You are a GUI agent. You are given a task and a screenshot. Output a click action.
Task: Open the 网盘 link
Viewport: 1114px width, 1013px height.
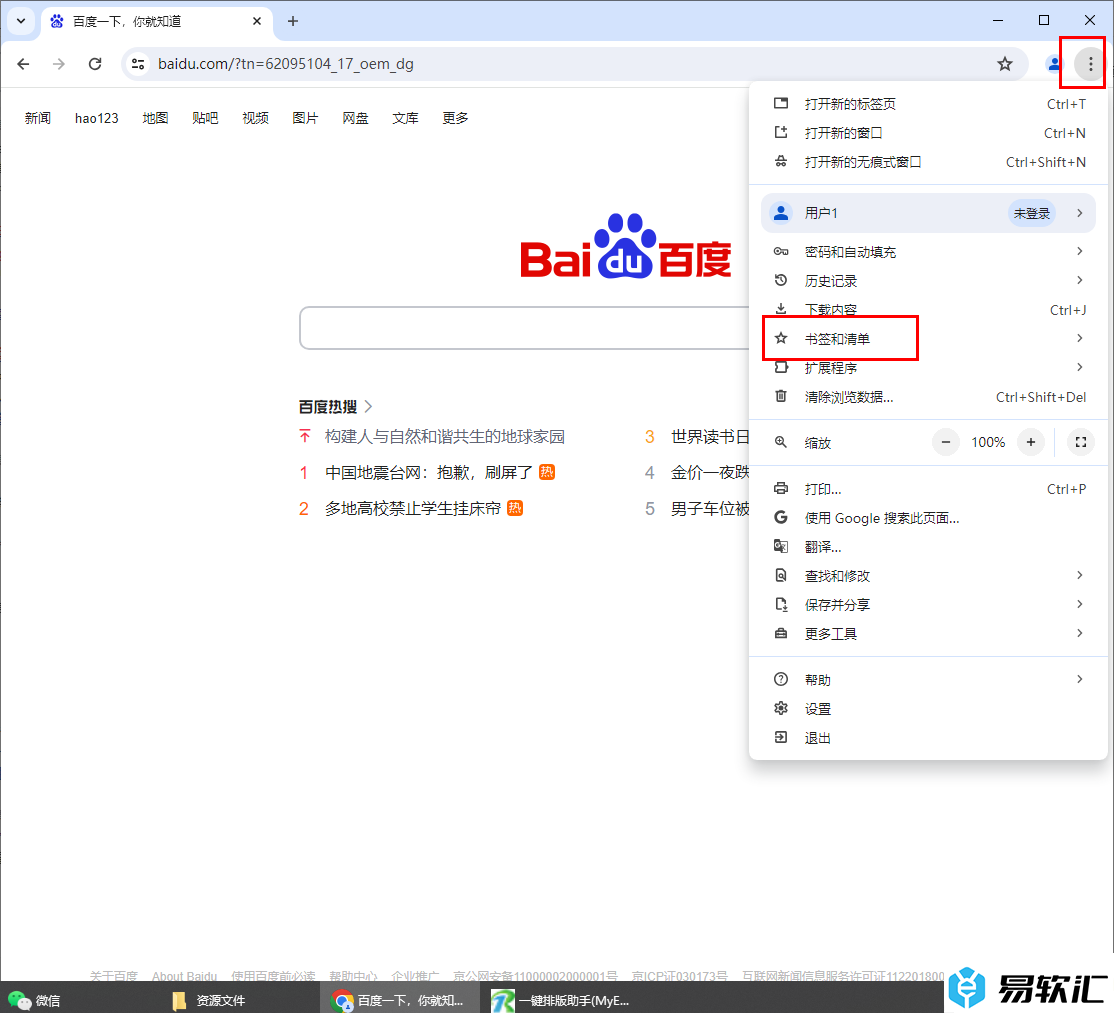coord(355,118)
